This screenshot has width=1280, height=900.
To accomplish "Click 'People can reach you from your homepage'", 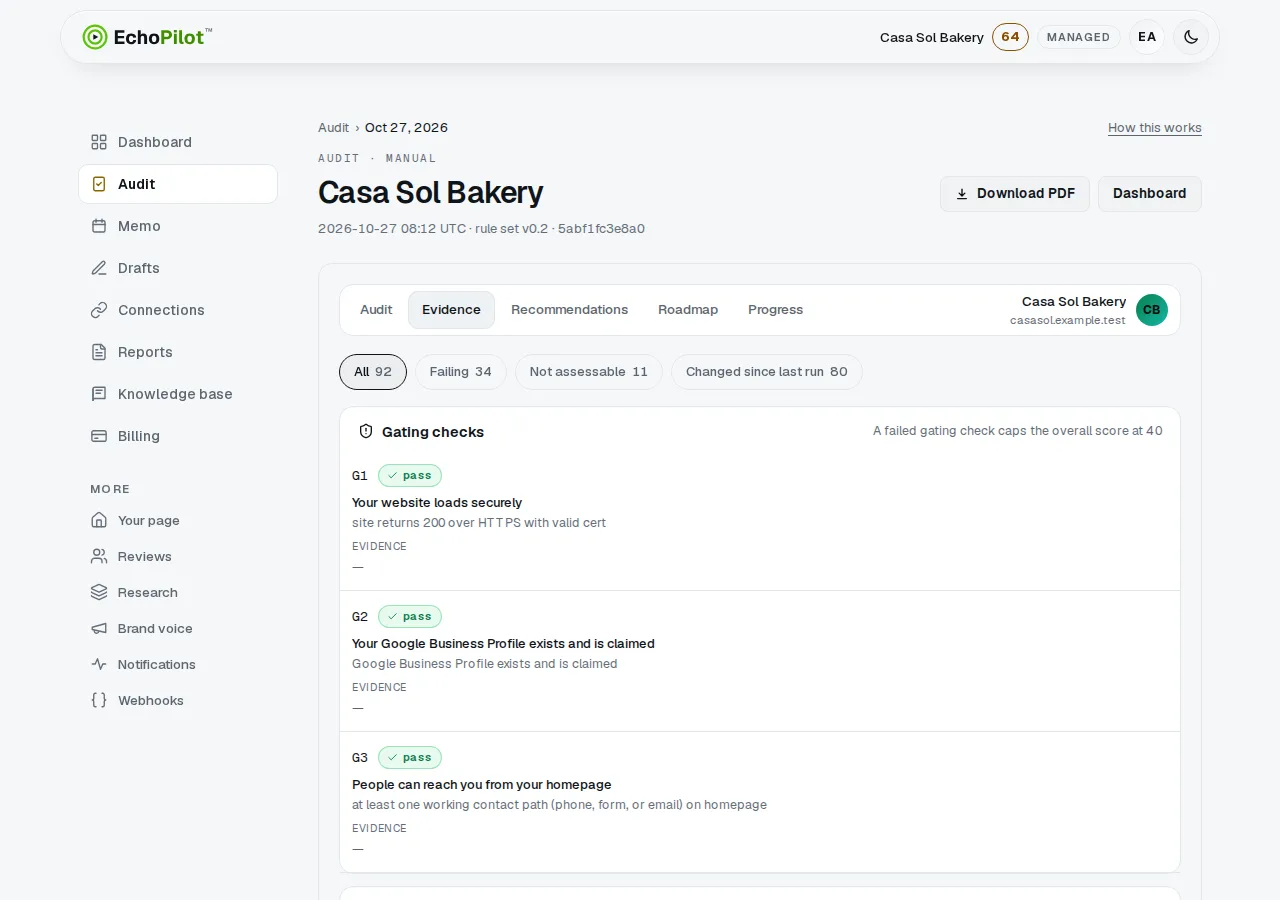I will coord(482,785).
